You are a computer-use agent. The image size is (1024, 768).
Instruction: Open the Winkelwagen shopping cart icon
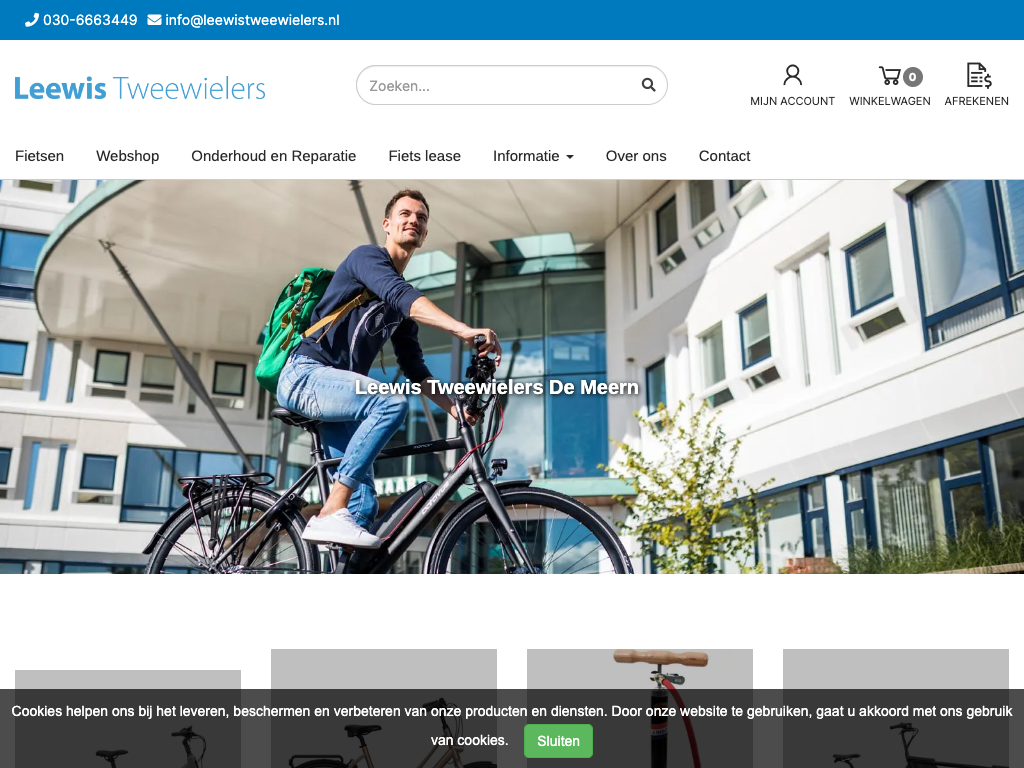pos(888,76)
